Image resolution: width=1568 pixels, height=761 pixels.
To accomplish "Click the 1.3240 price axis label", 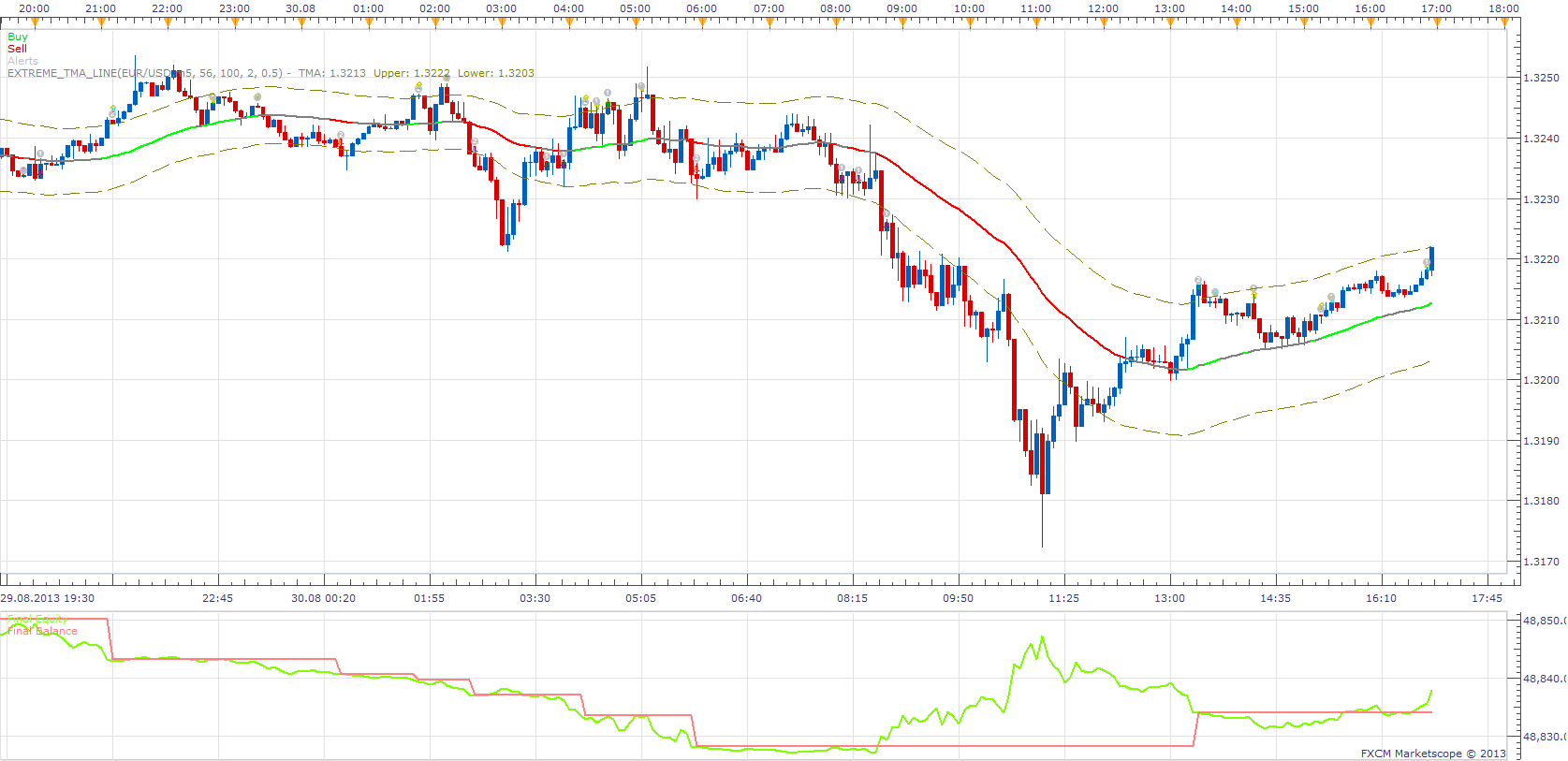I will 1542,139.
